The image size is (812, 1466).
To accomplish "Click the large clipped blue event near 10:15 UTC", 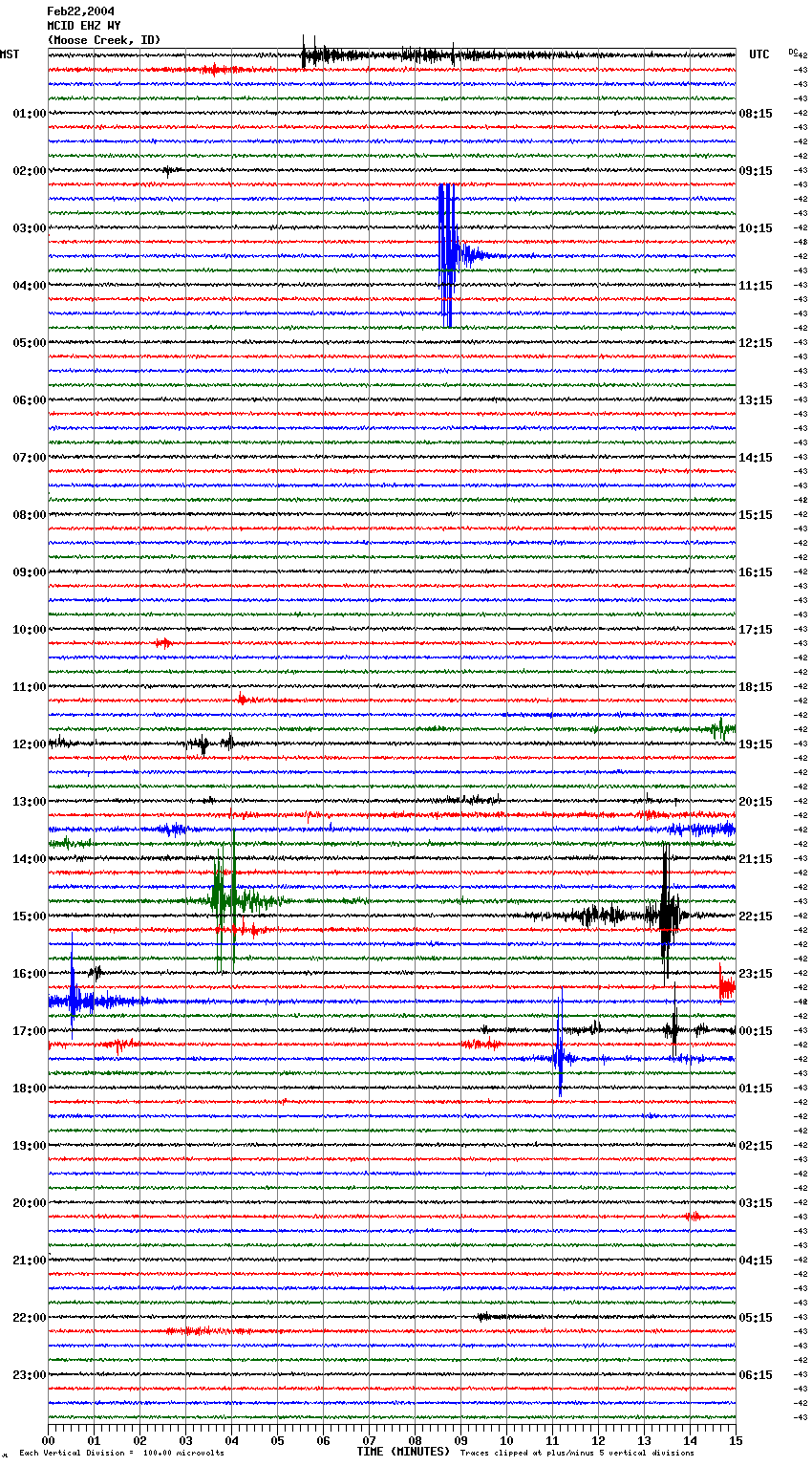I will tap(446, 255).
